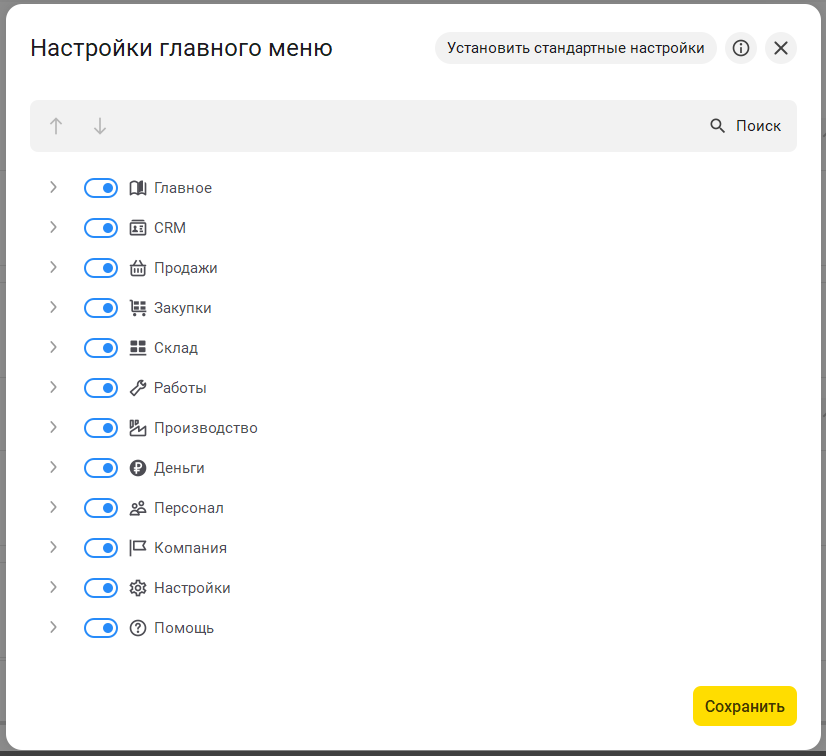The height and width of the screenshot is (756, 826).
Task: Toggle the Персонал menu switch
Action: click(101, 508)
